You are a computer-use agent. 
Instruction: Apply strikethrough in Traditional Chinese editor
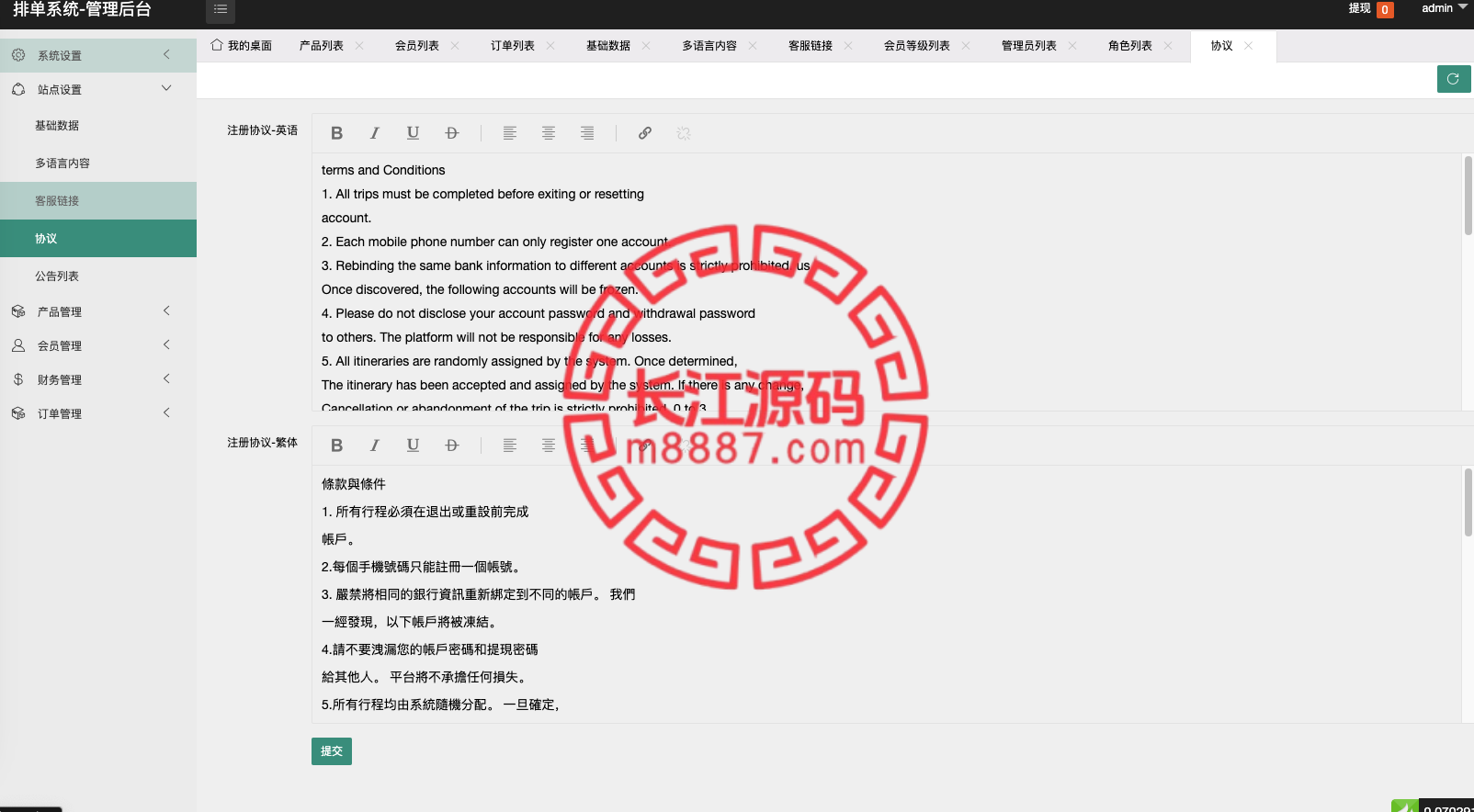click(451, 445)
